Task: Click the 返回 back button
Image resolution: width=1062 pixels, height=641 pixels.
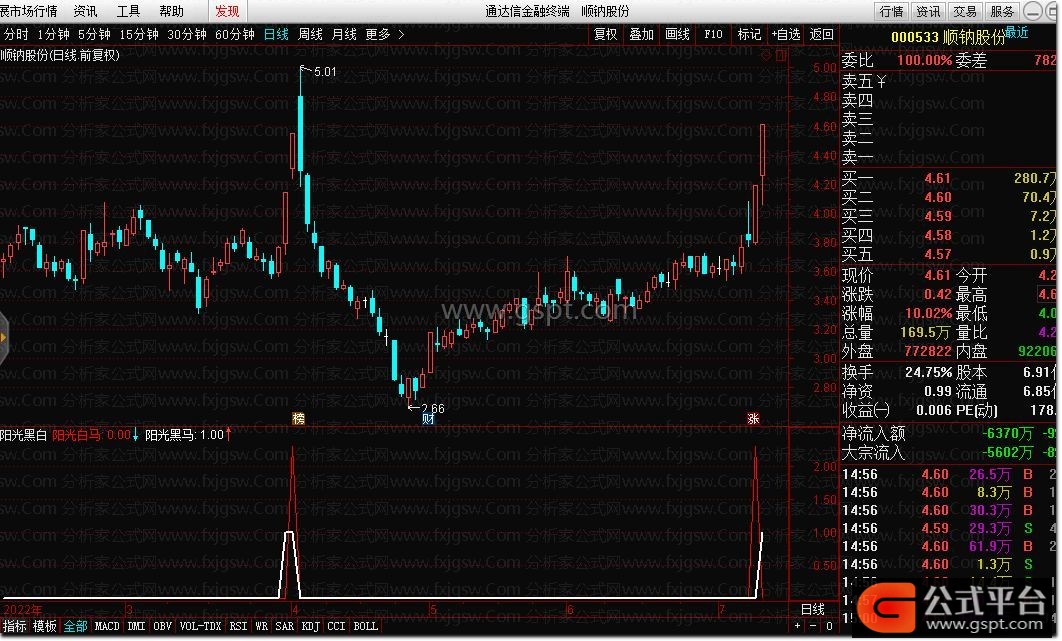Action: [822, 34]
